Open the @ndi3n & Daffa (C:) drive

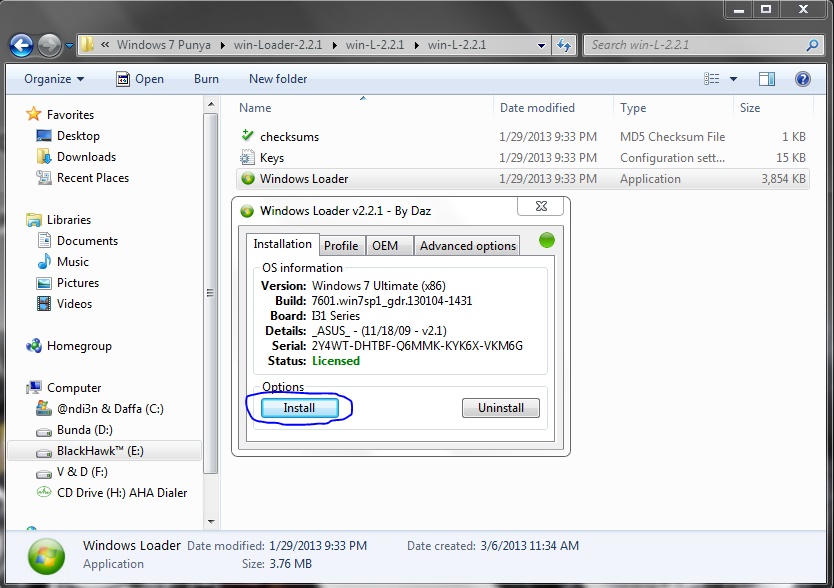(x=110, y=409)
